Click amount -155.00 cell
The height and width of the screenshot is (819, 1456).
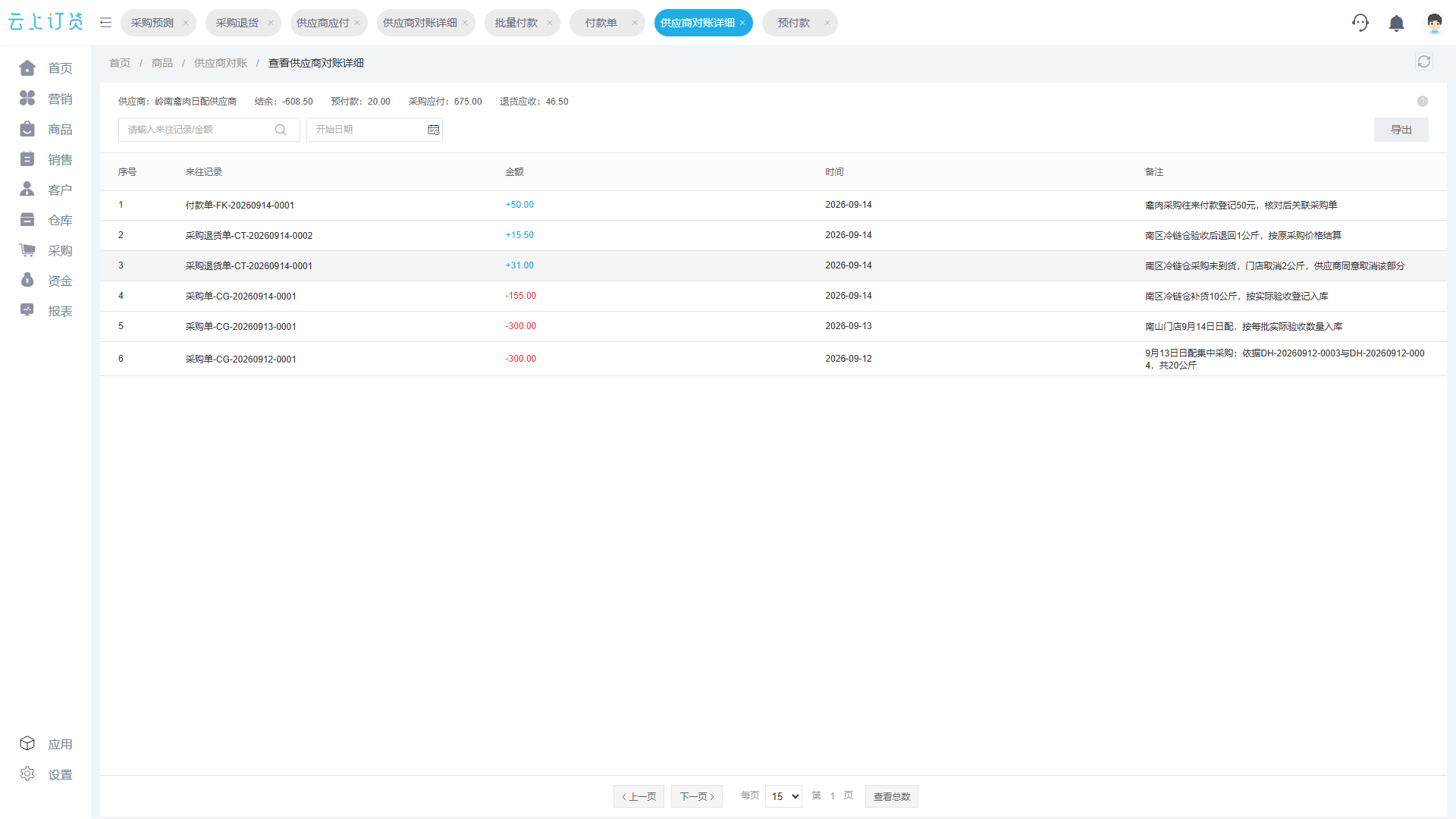click(521, 296)
